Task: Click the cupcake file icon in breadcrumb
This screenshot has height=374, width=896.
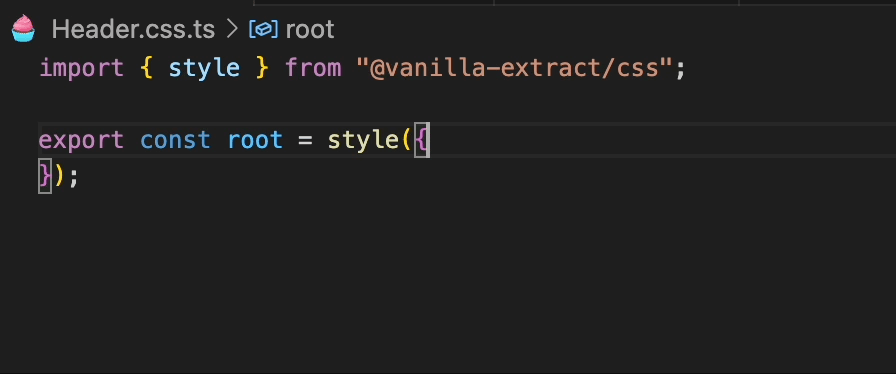Action: 23,29
